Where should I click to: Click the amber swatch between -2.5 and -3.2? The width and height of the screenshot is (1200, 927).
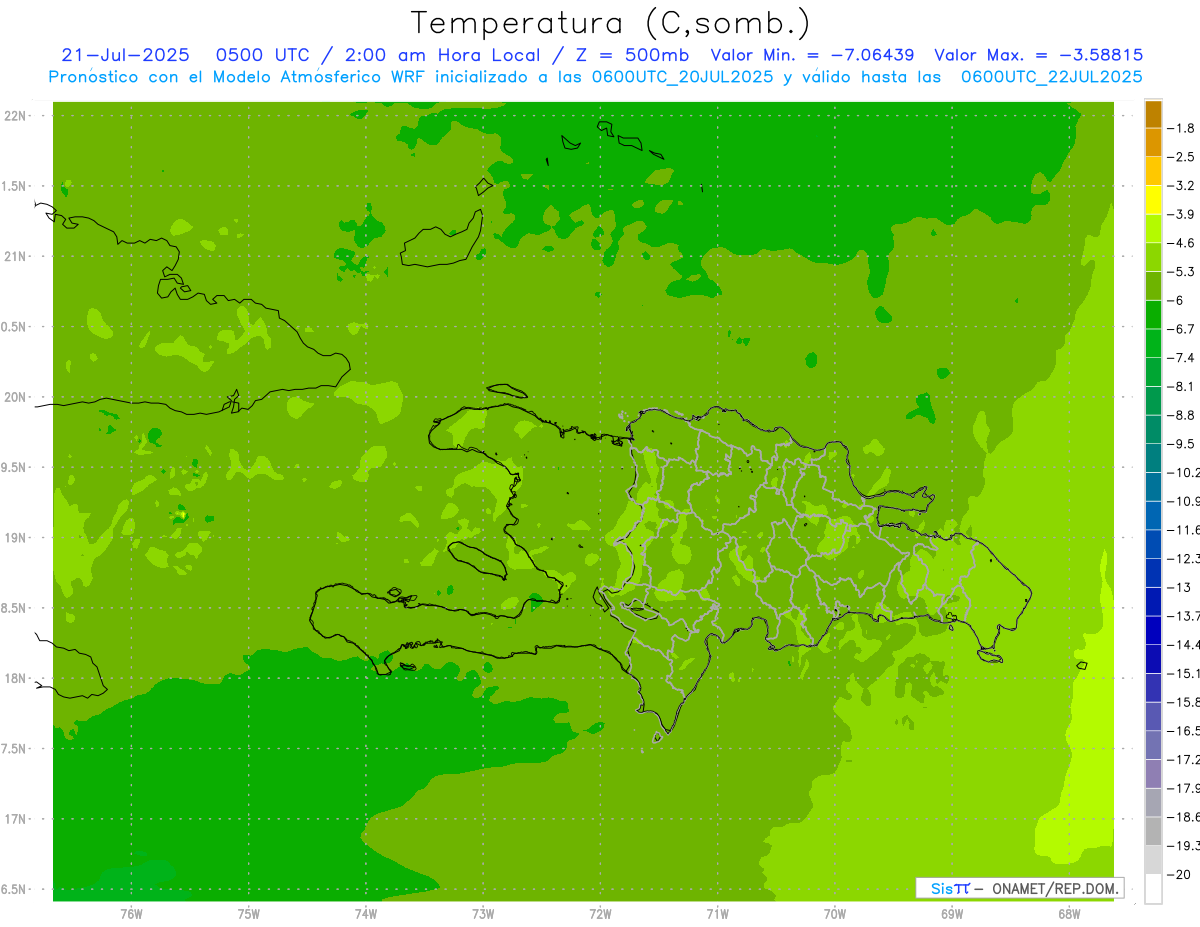click(1153, 172)
